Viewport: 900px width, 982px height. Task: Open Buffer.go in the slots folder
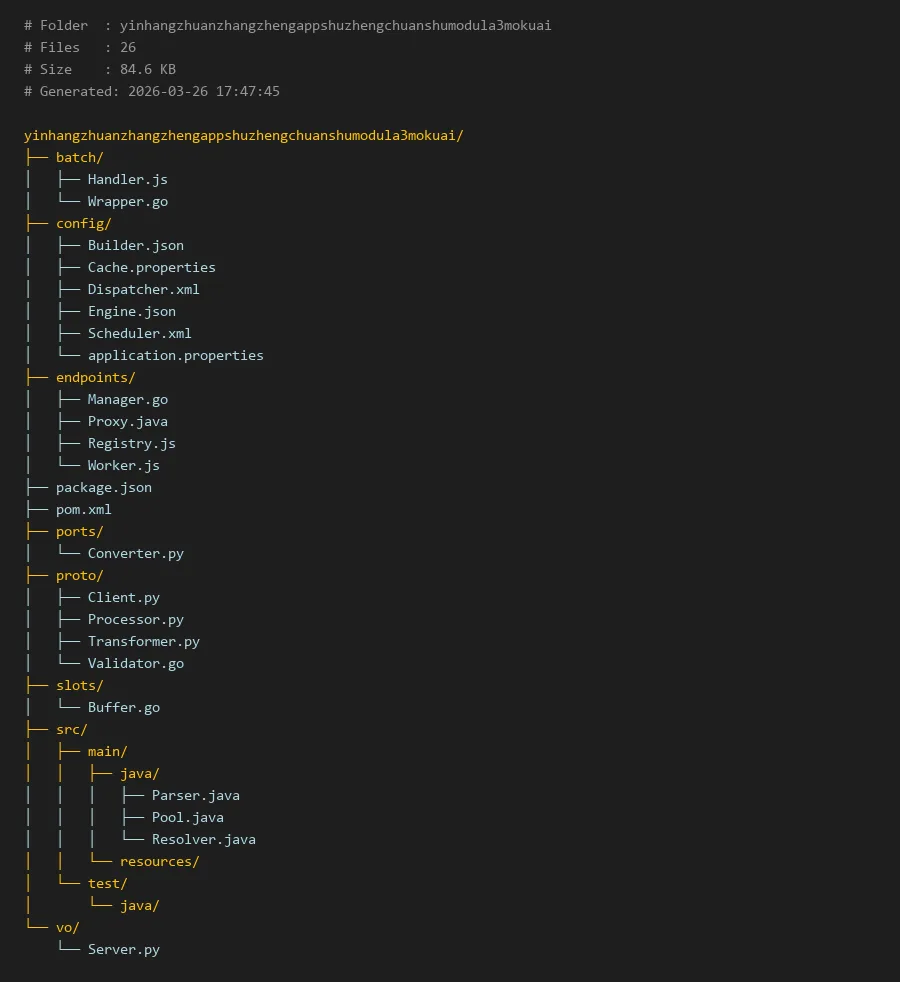pyautogui.click(x=123, y=707)
